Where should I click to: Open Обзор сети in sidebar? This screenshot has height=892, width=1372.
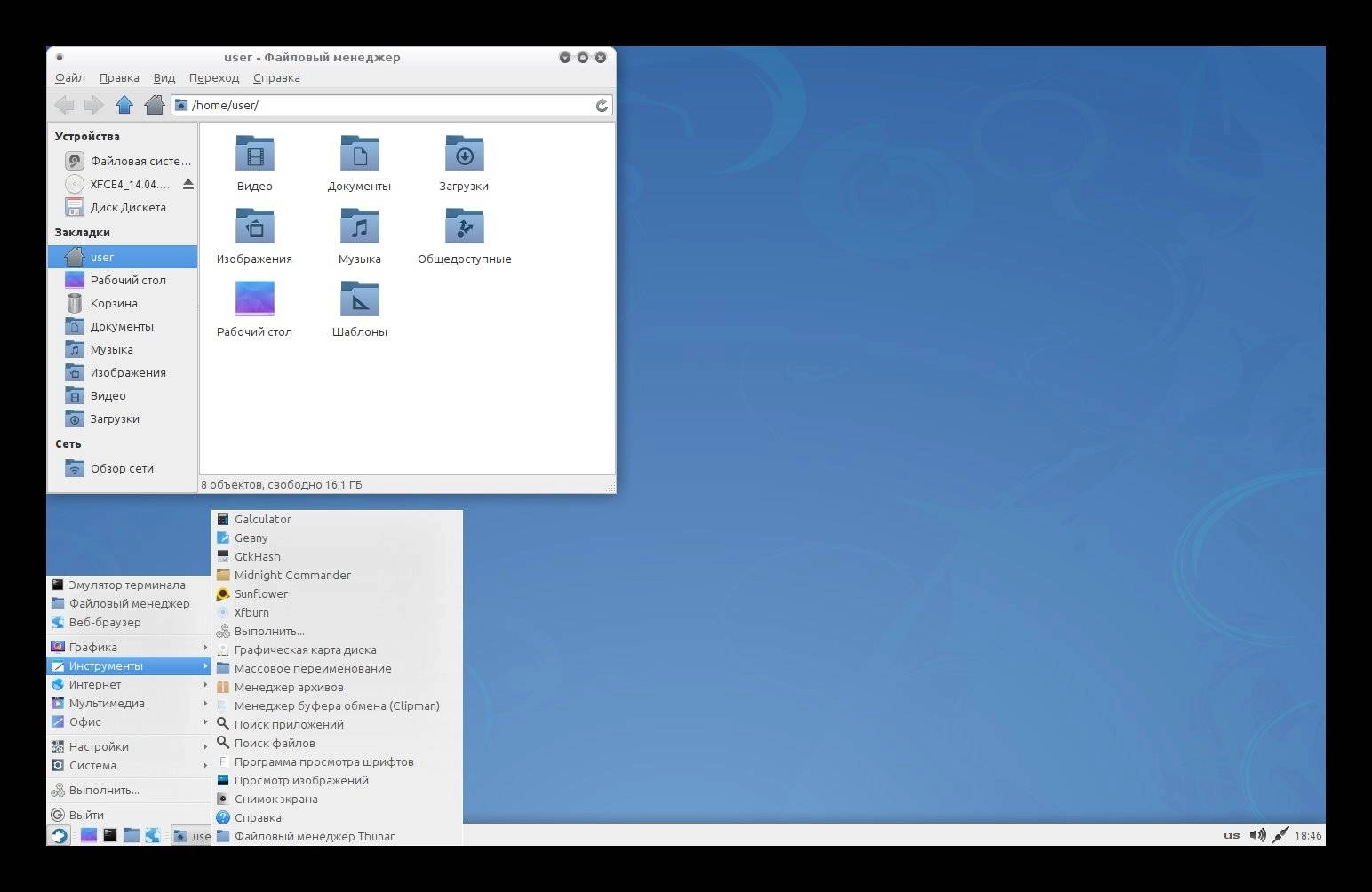[123, 468]
